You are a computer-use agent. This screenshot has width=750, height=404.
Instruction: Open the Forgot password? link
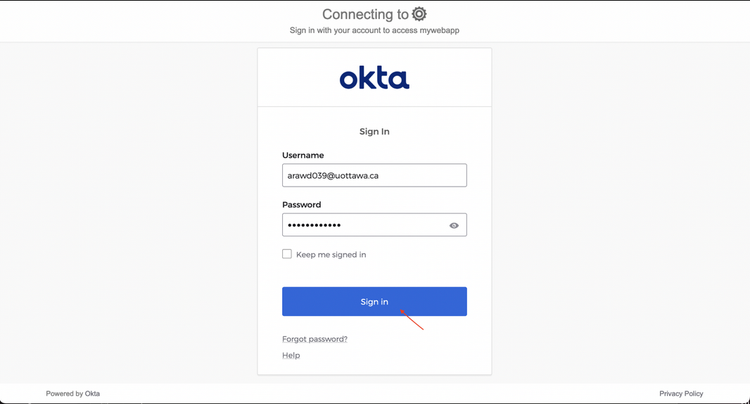pyautogui.click(x=315, y=339)
